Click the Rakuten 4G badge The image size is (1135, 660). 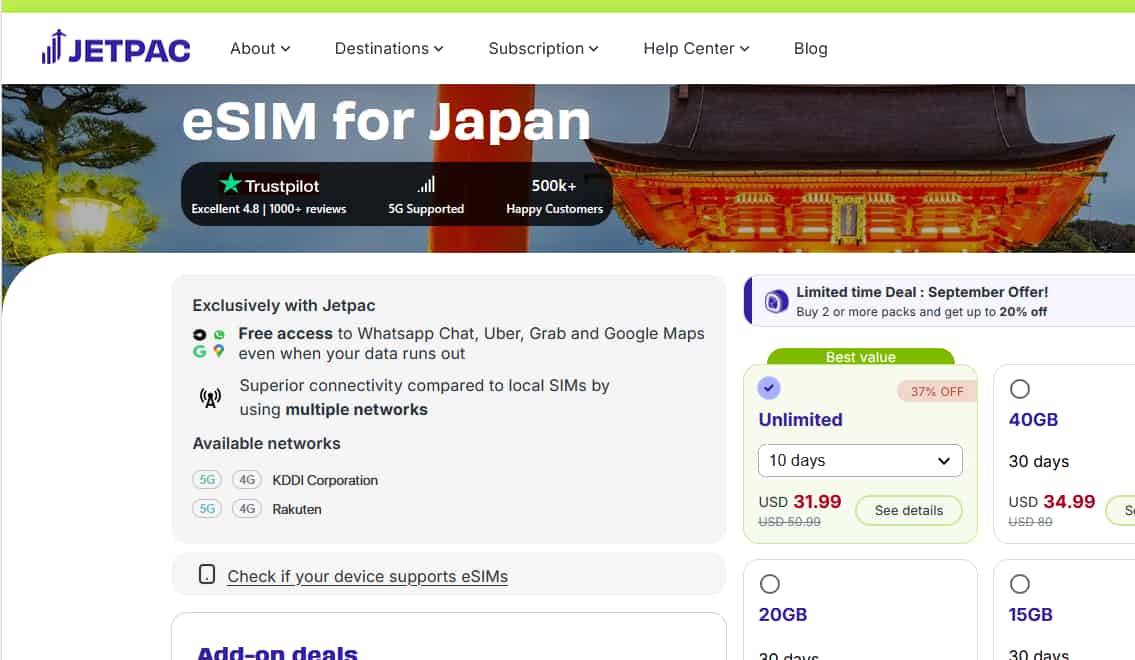pos(247,509)
